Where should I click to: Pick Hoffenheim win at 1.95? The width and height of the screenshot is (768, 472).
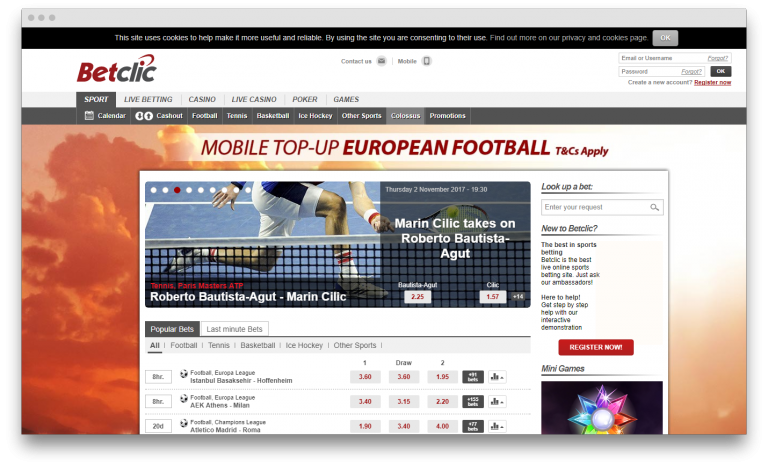coord(442,377)
